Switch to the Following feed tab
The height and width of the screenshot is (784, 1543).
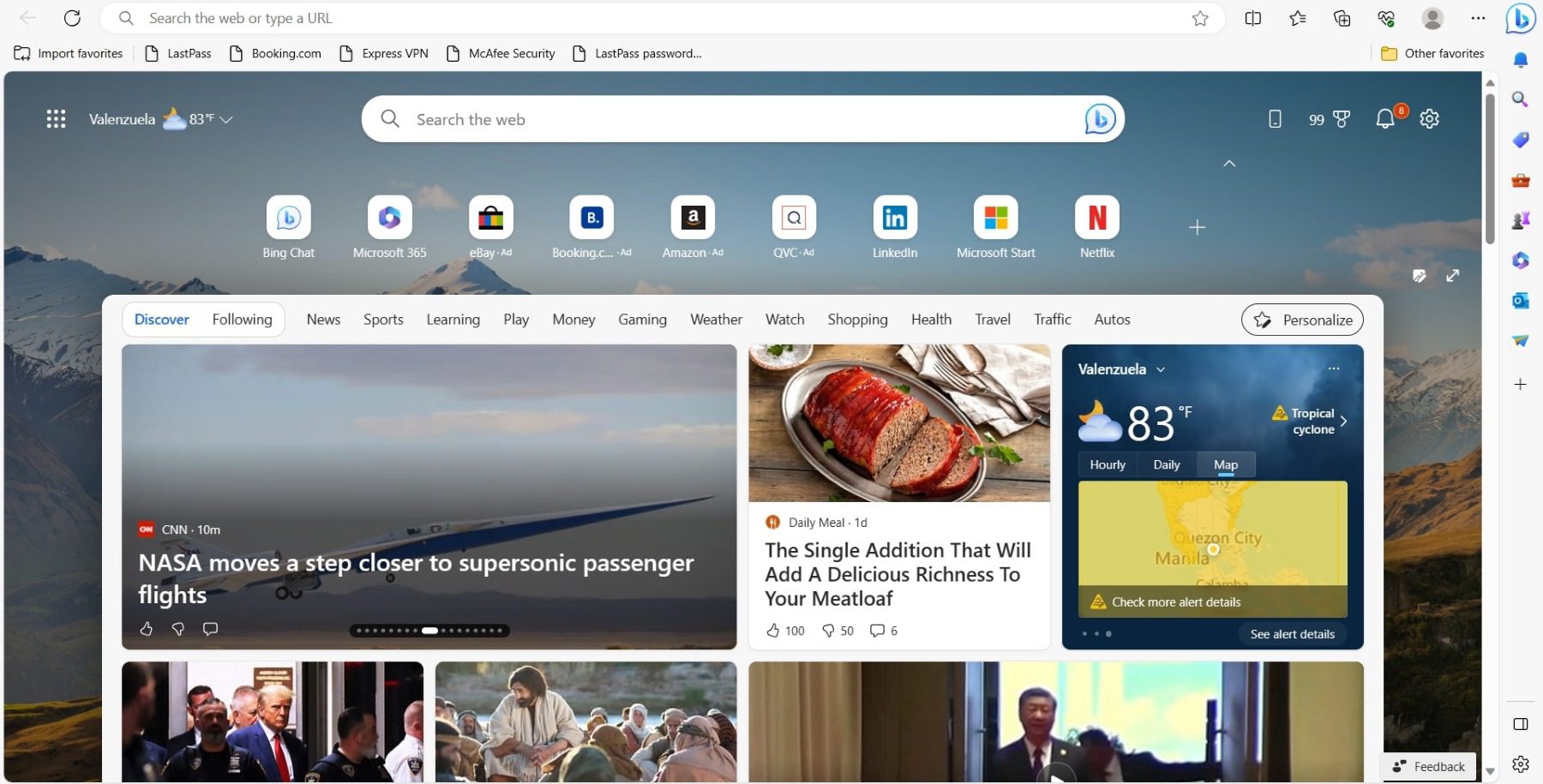(242, 319)
